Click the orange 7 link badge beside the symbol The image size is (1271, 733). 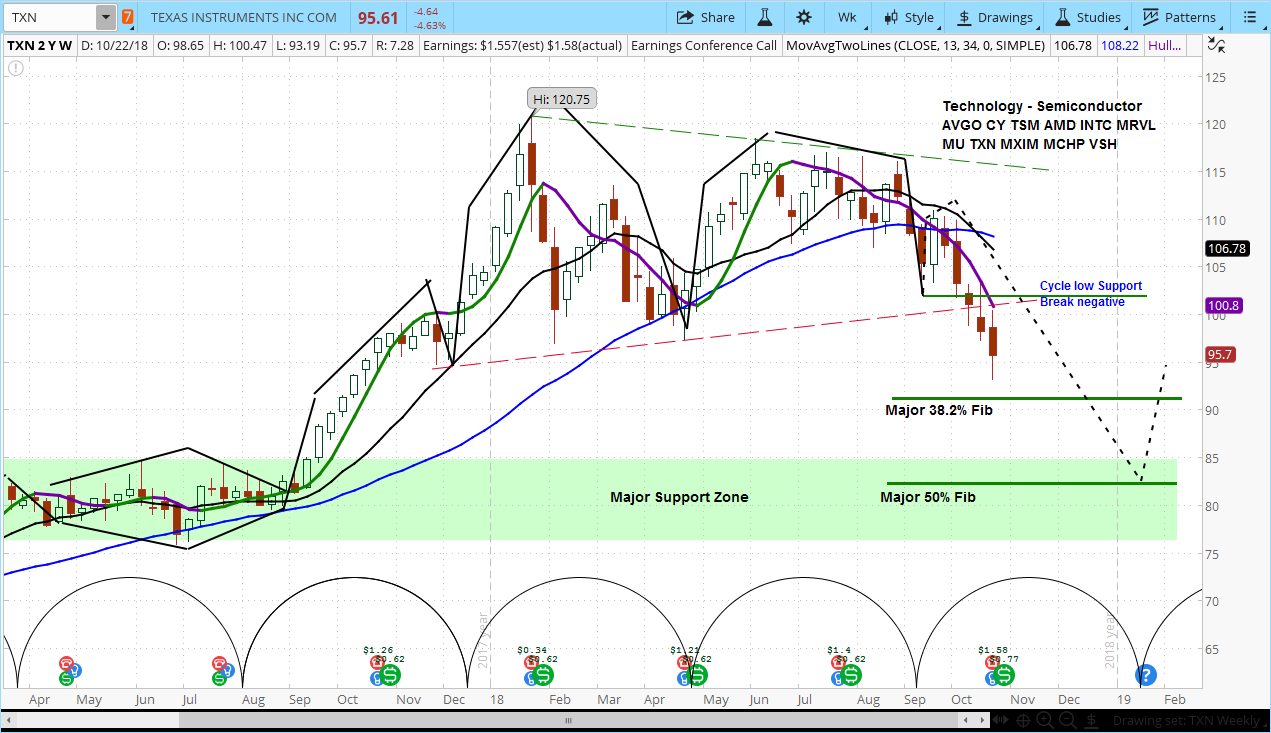click(127, 17)
